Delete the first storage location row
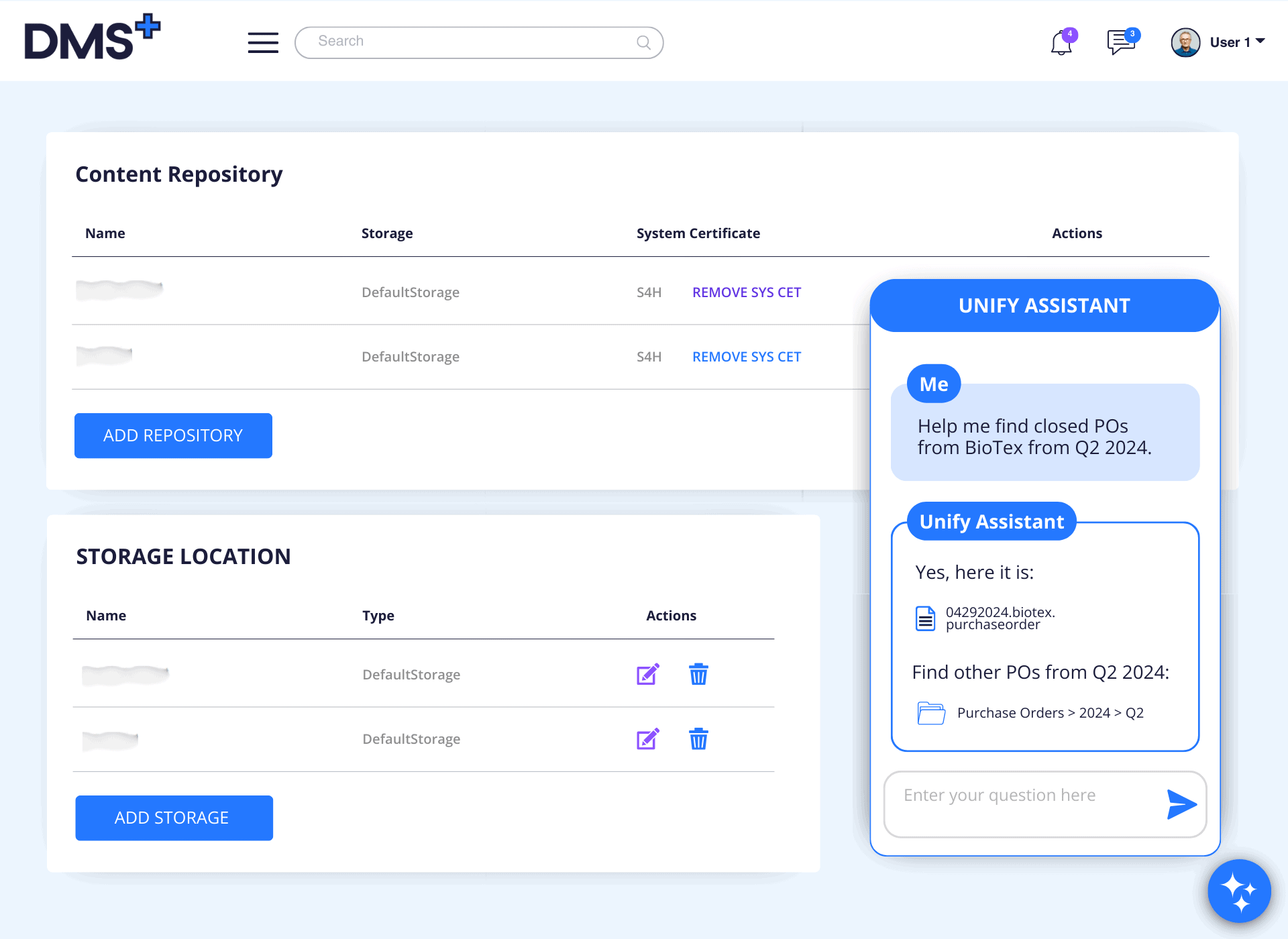This screenshot has height=939, width=1288. pyautogui.click(x=698, y=674)
